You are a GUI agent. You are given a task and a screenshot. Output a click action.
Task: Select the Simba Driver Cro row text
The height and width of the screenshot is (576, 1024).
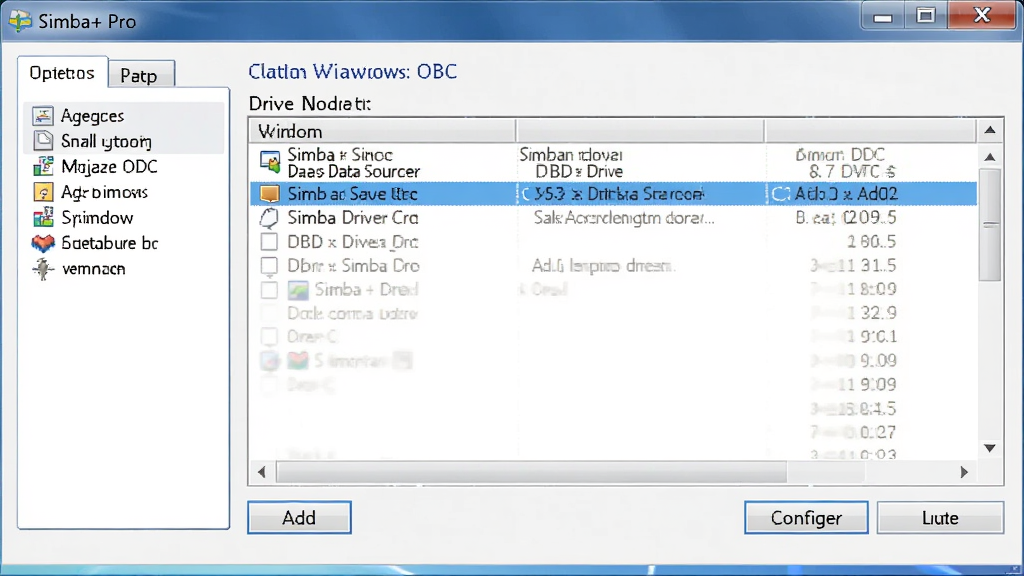pos(353,217)
